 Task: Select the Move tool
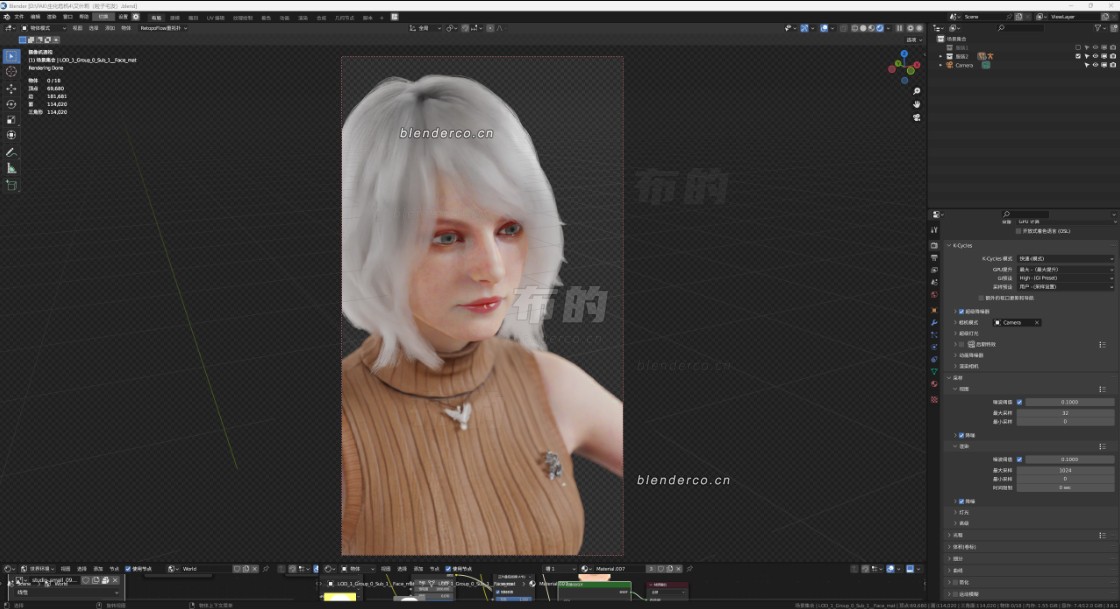11,89
